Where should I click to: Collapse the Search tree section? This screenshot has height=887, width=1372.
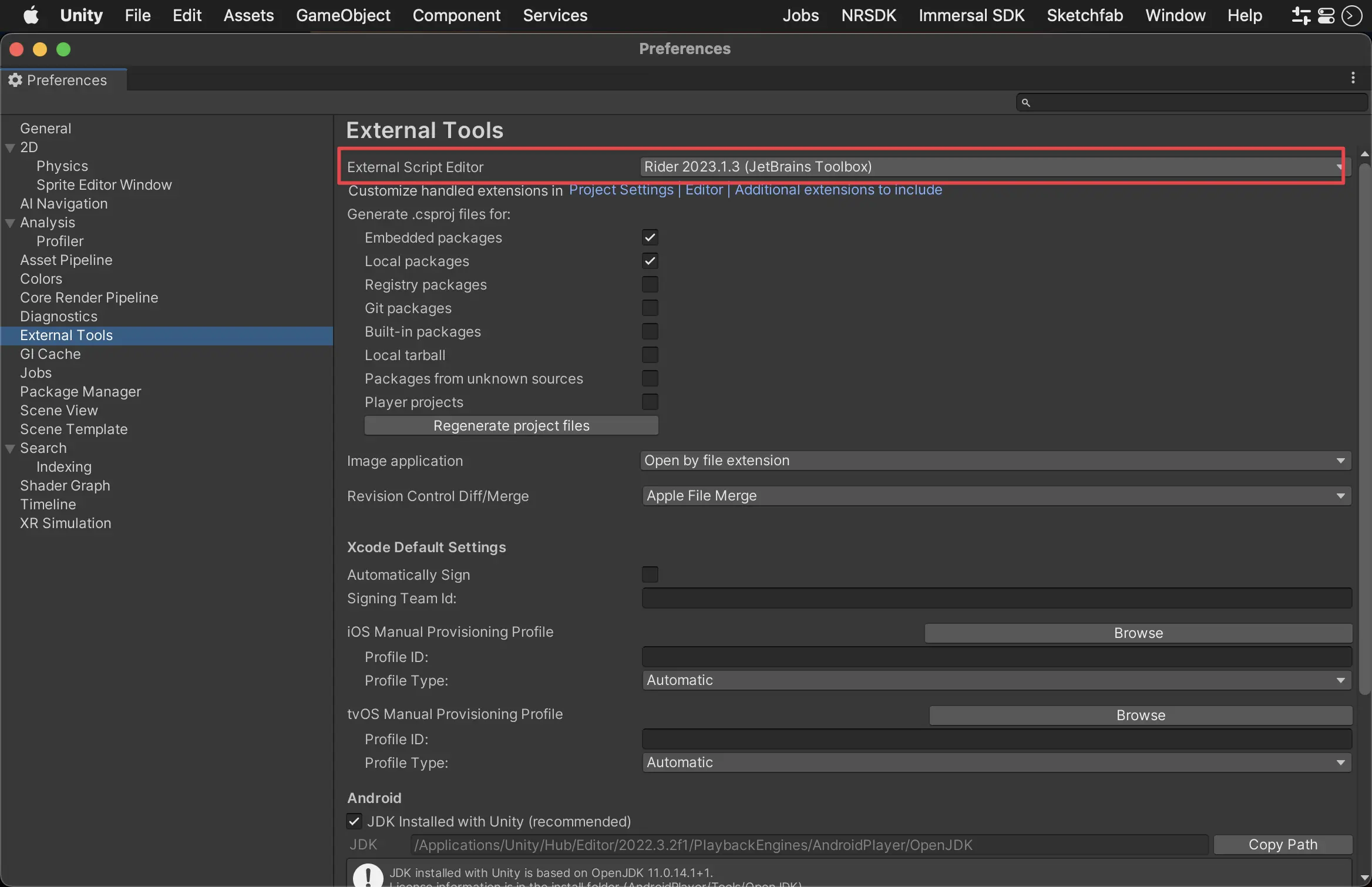[x=10, y=448]
